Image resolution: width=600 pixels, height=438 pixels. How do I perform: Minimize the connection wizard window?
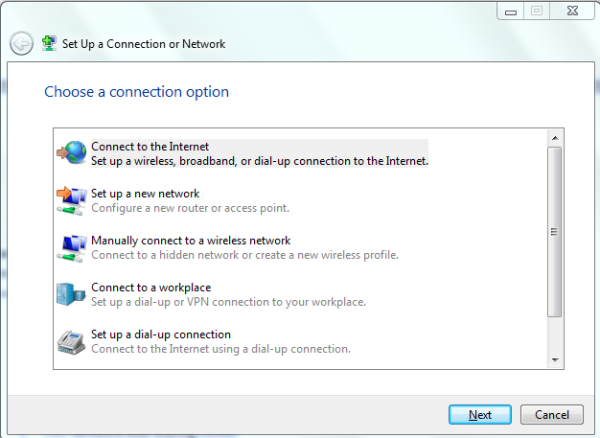510,11
